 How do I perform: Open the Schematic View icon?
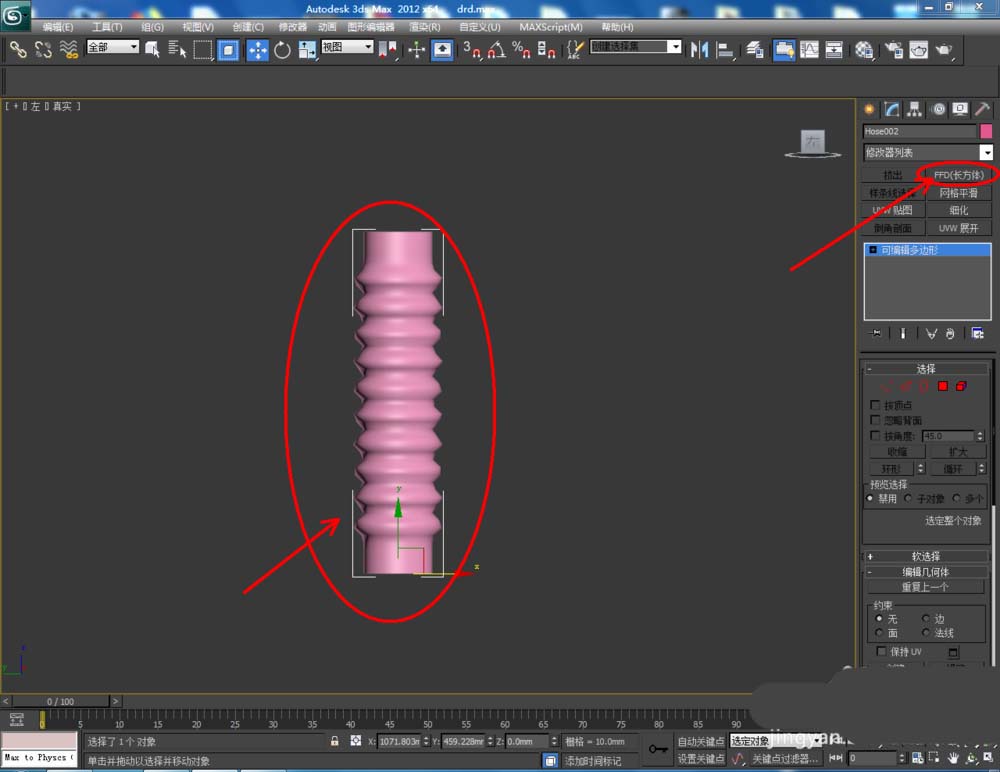tap(834, 49)
